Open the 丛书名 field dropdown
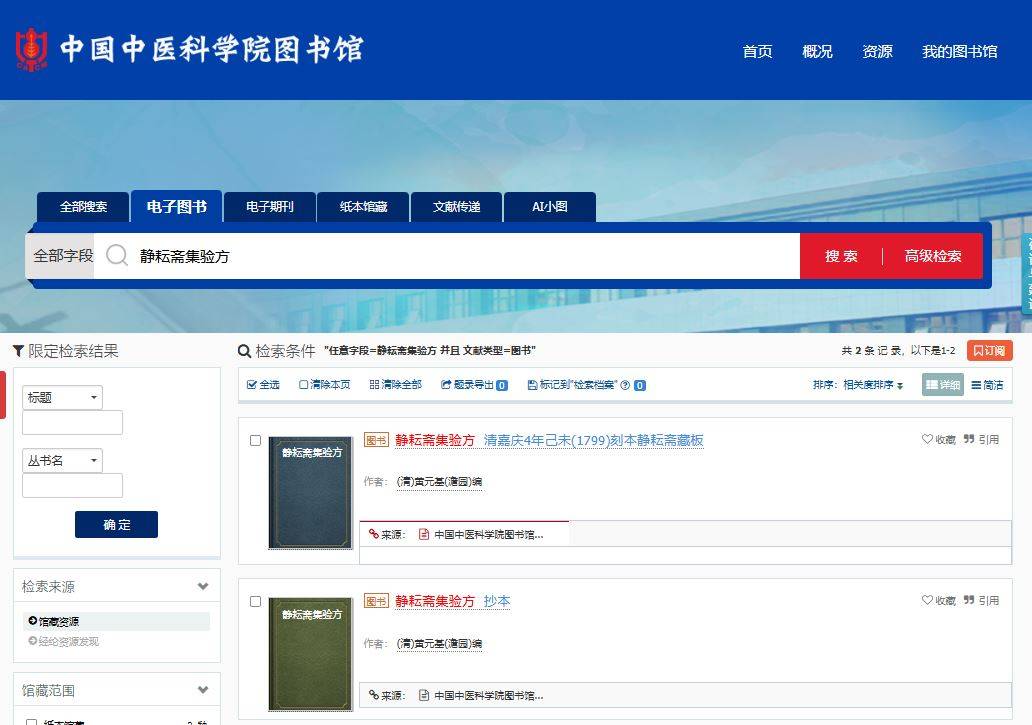 [x=62, y=460]
